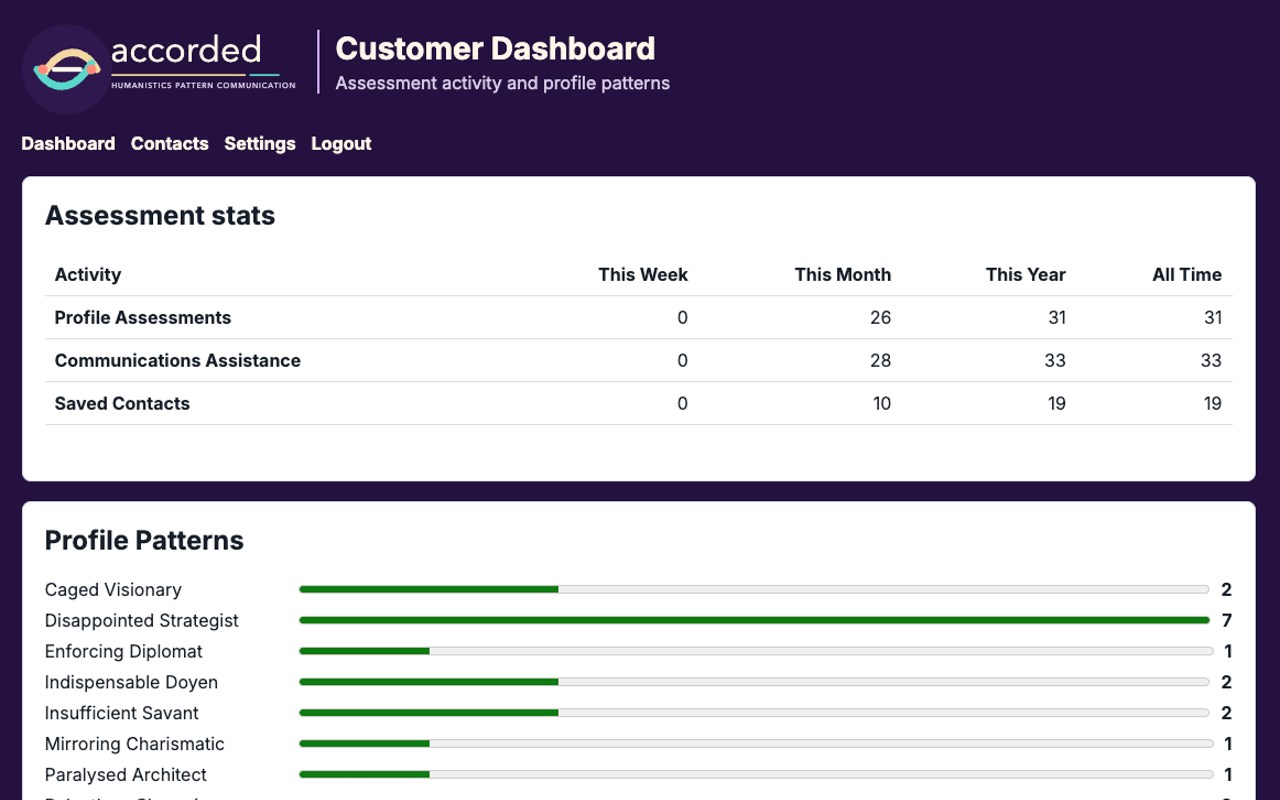
Task: Click the This Month column header
Action: 843,275
